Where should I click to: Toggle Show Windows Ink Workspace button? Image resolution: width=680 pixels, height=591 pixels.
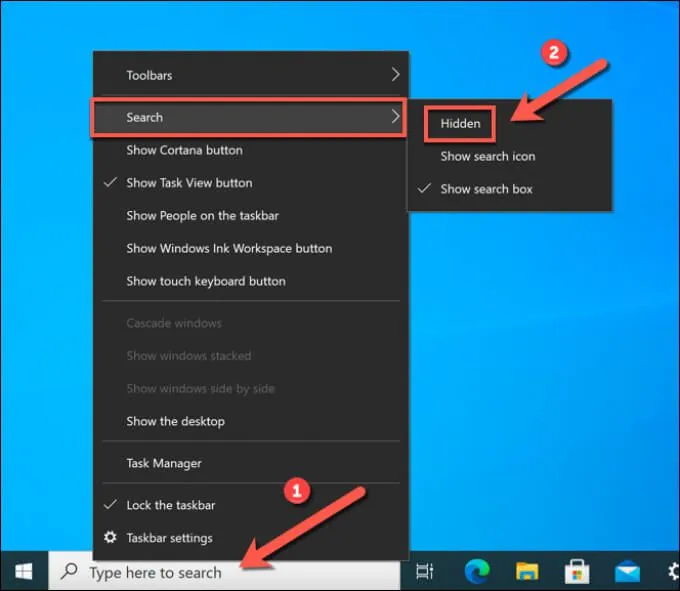point(251,248)
